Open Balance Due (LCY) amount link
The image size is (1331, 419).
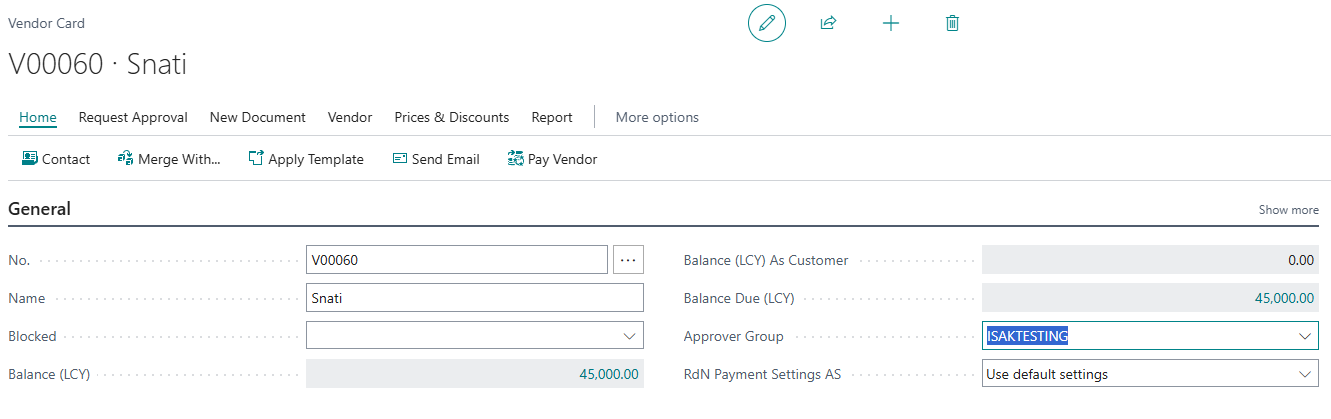pyautogui.click(x=1284, y=298)
